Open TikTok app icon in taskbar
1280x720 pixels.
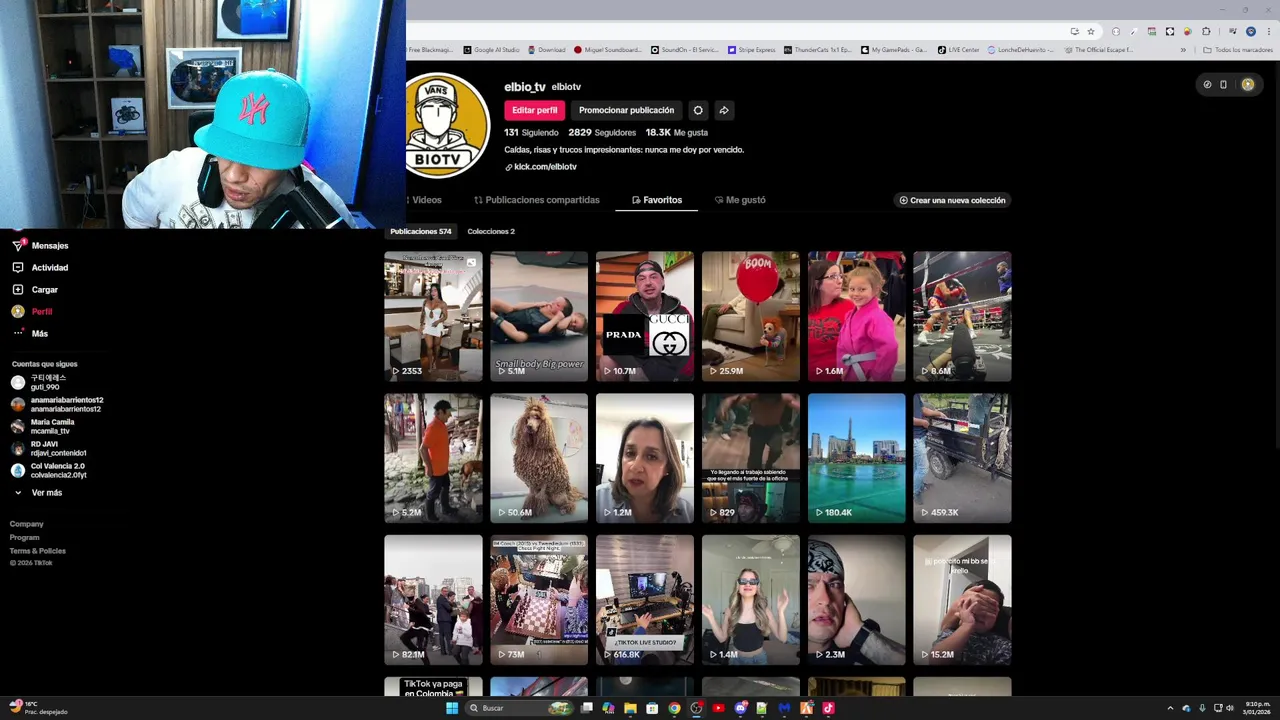click(828, 708)
